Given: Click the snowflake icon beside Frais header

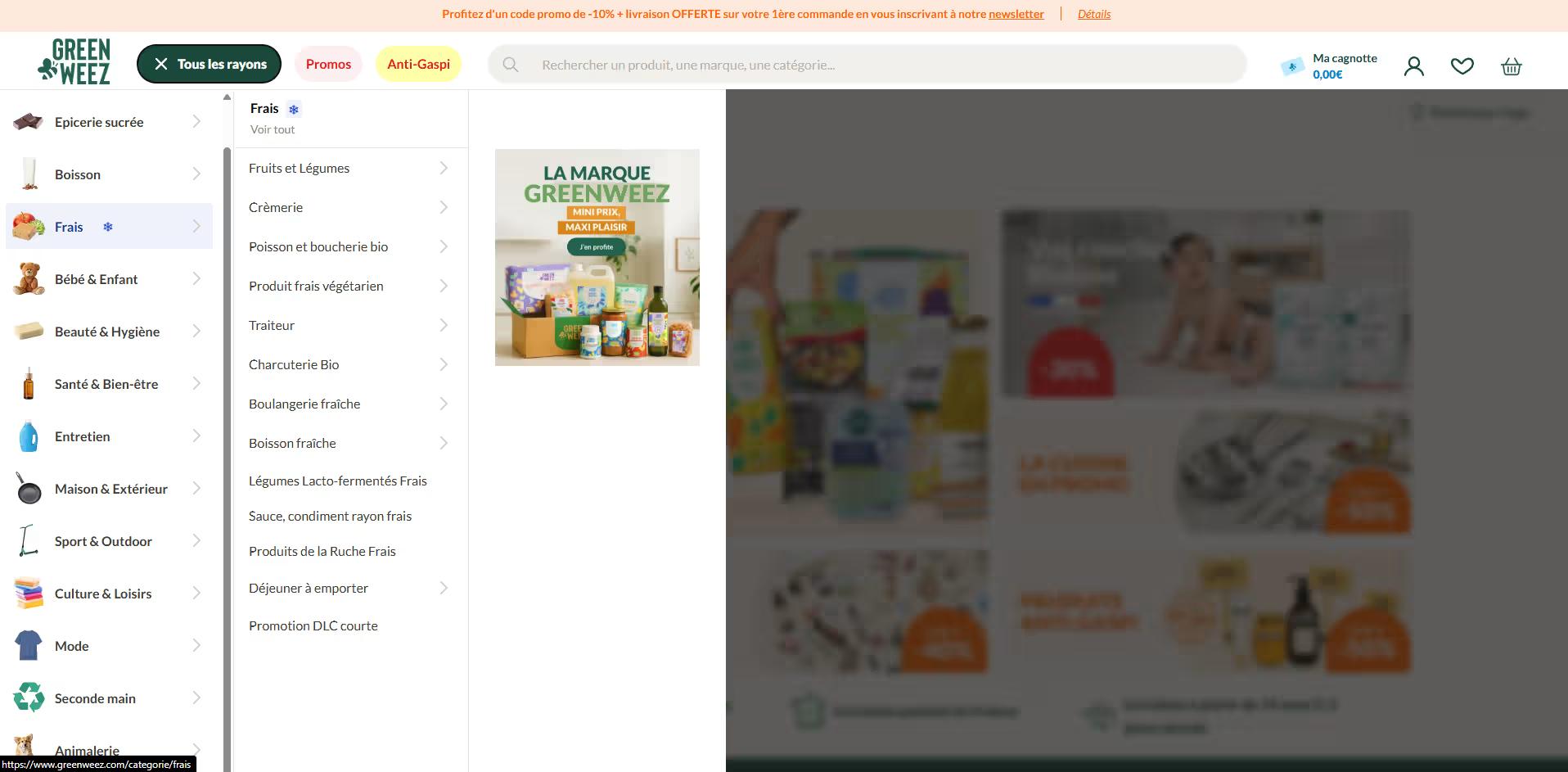Looking at the screenshot, I should point(294,109).
